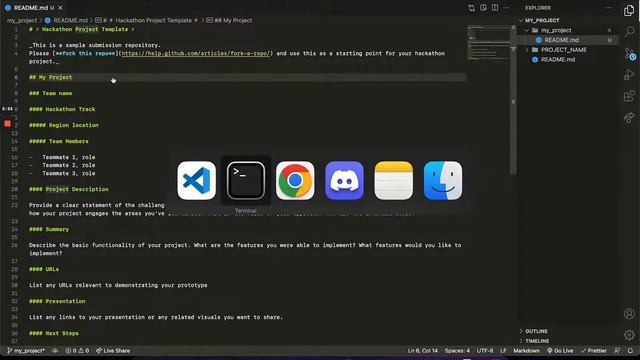Viewport: 640px width, 360px height.
Task: Click the notifications bell in status bar
Action: (630, 351)
